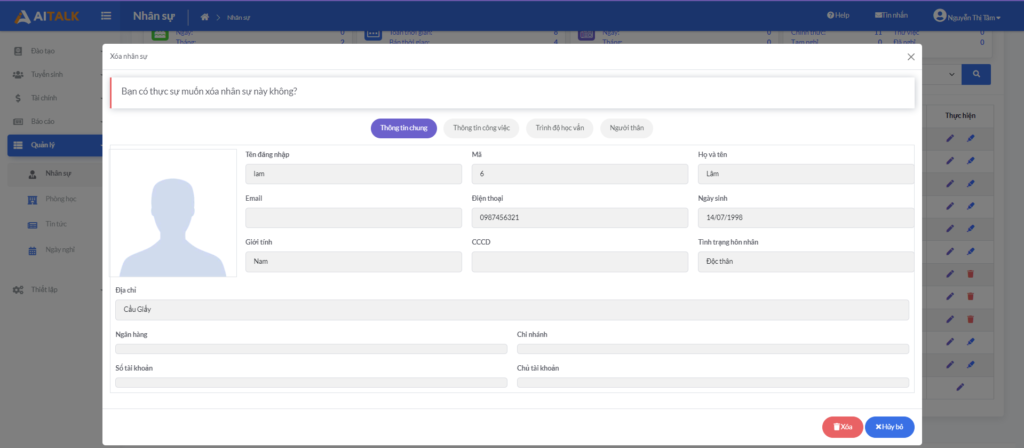Open Tin nhắn messages in header

pyautogui.click(x=891, y=16)
